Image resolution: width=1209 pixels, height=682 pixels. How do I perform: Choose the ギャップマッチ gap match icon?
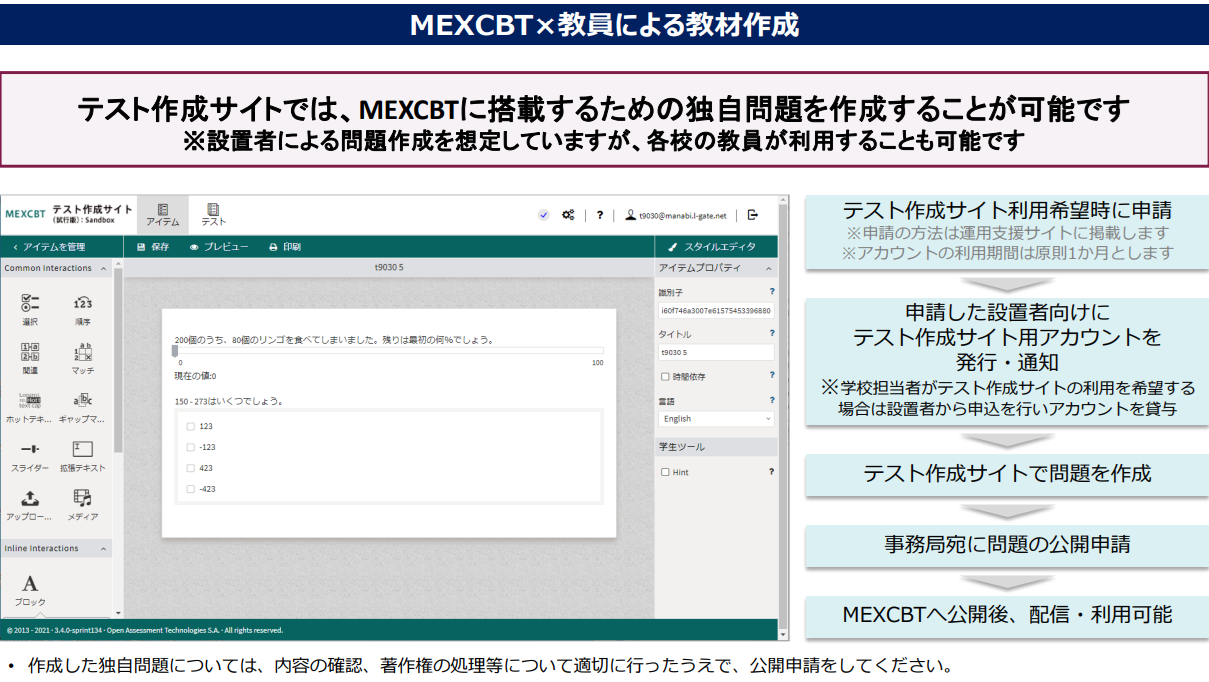pyautogui.click(x=83, y=400)
